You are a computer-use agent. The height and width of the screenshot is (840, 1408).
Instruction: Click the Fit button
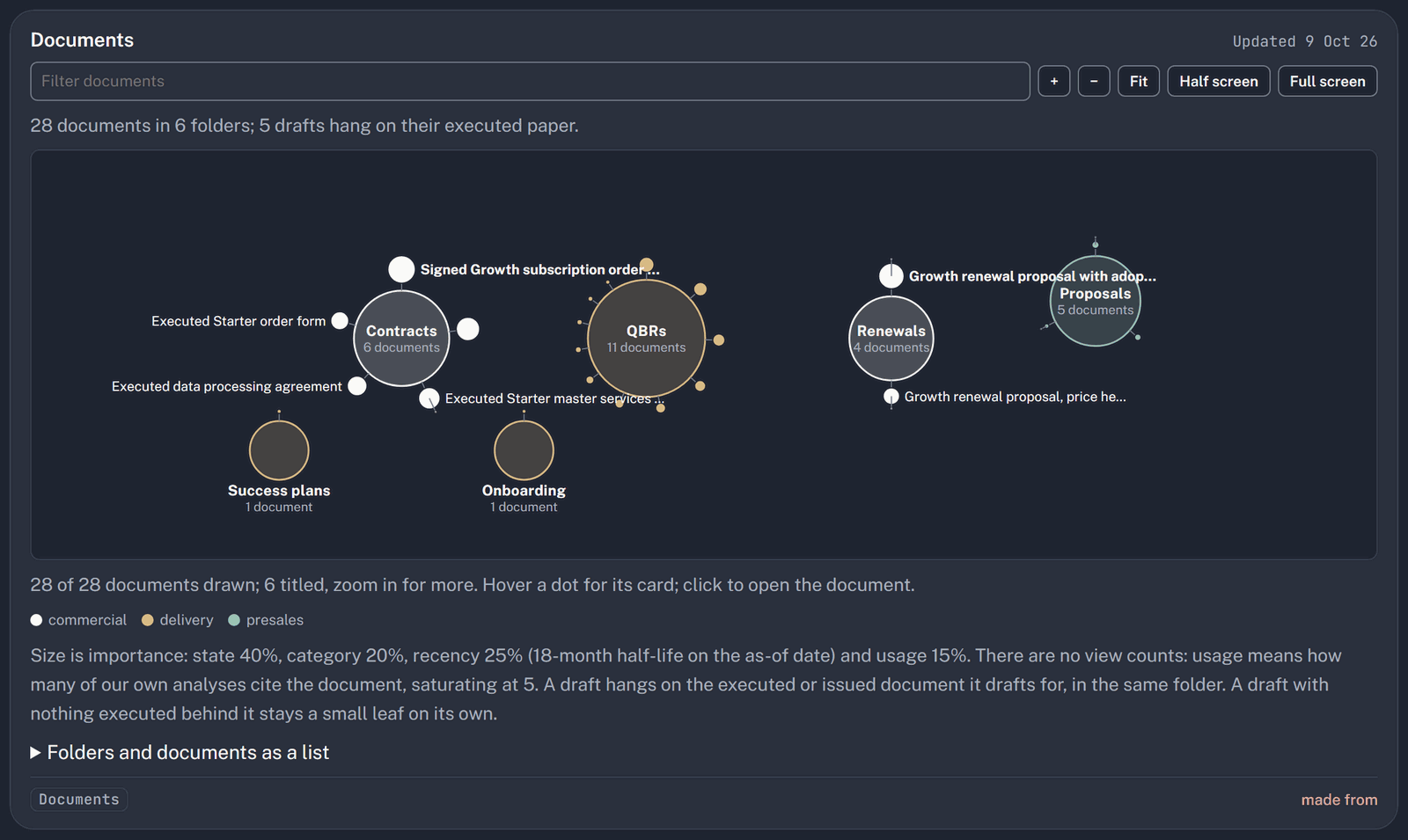pyautogui.click(x=1139, y=81)
